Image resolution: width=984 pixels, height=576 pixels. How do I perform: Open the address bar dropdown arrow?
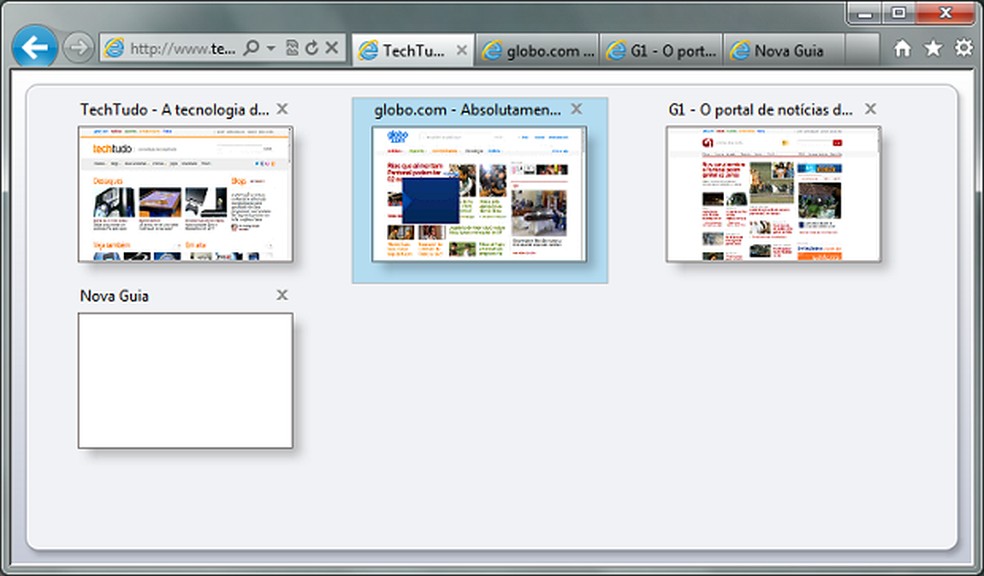[270, 48]
